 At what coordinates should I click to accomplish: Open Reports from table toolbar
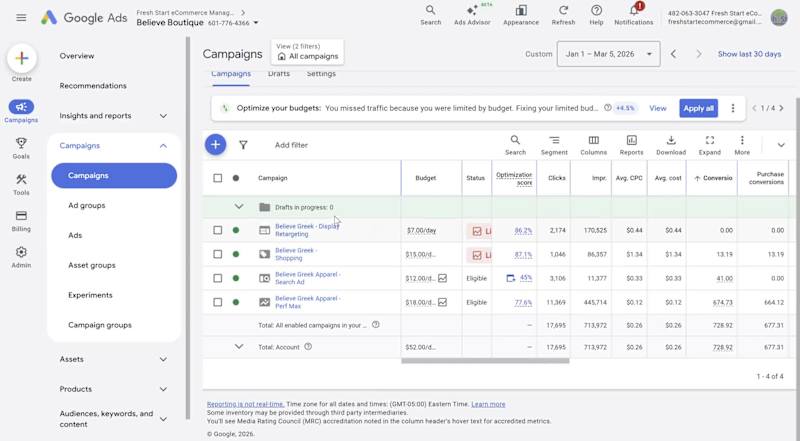[x=631, y=145]
